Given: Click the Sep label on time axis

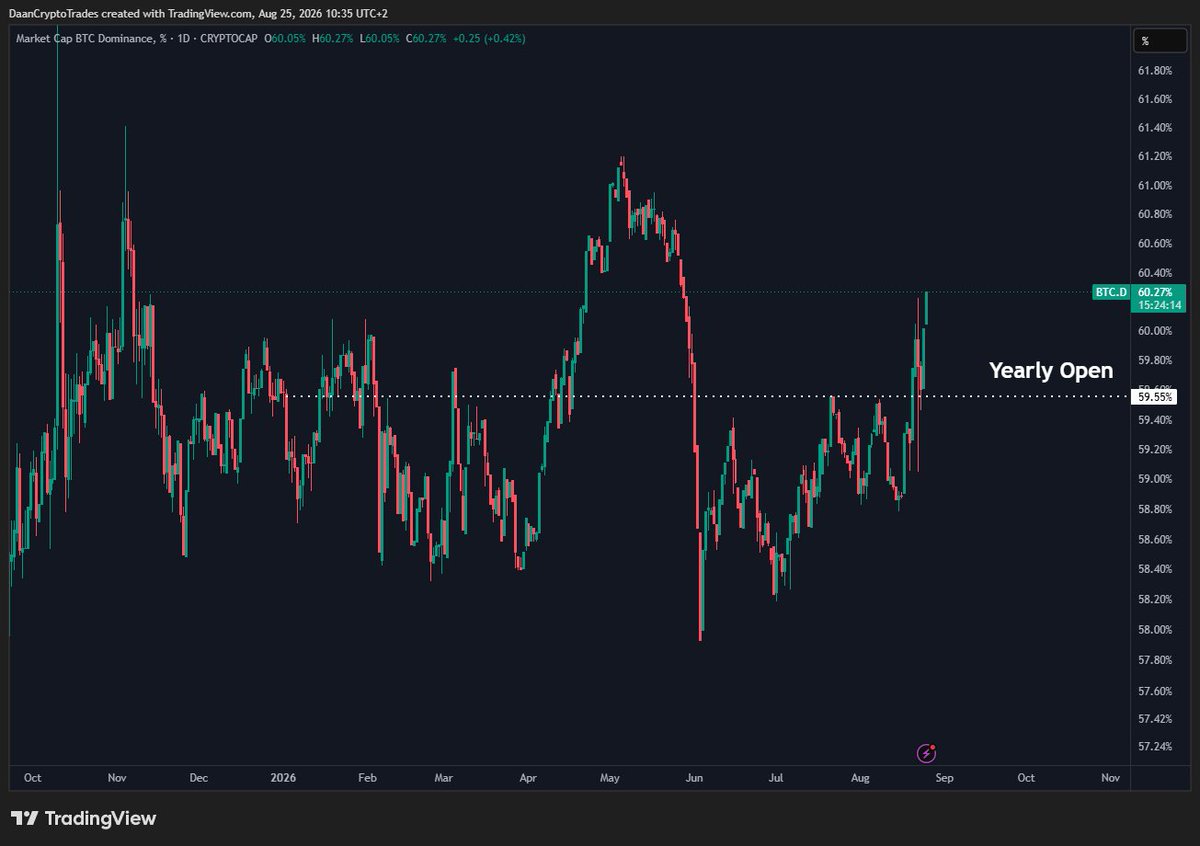Looking at the screenshot, I should pos(945,777).
